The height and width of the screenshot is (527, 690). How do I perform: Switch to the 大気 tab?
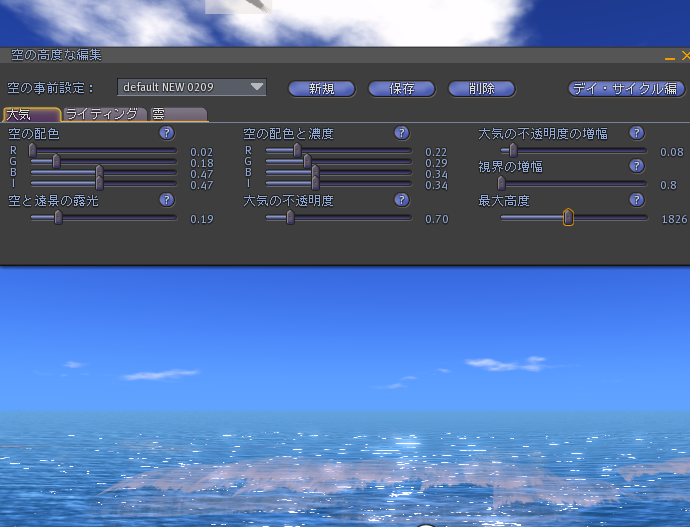pos(32,114)
